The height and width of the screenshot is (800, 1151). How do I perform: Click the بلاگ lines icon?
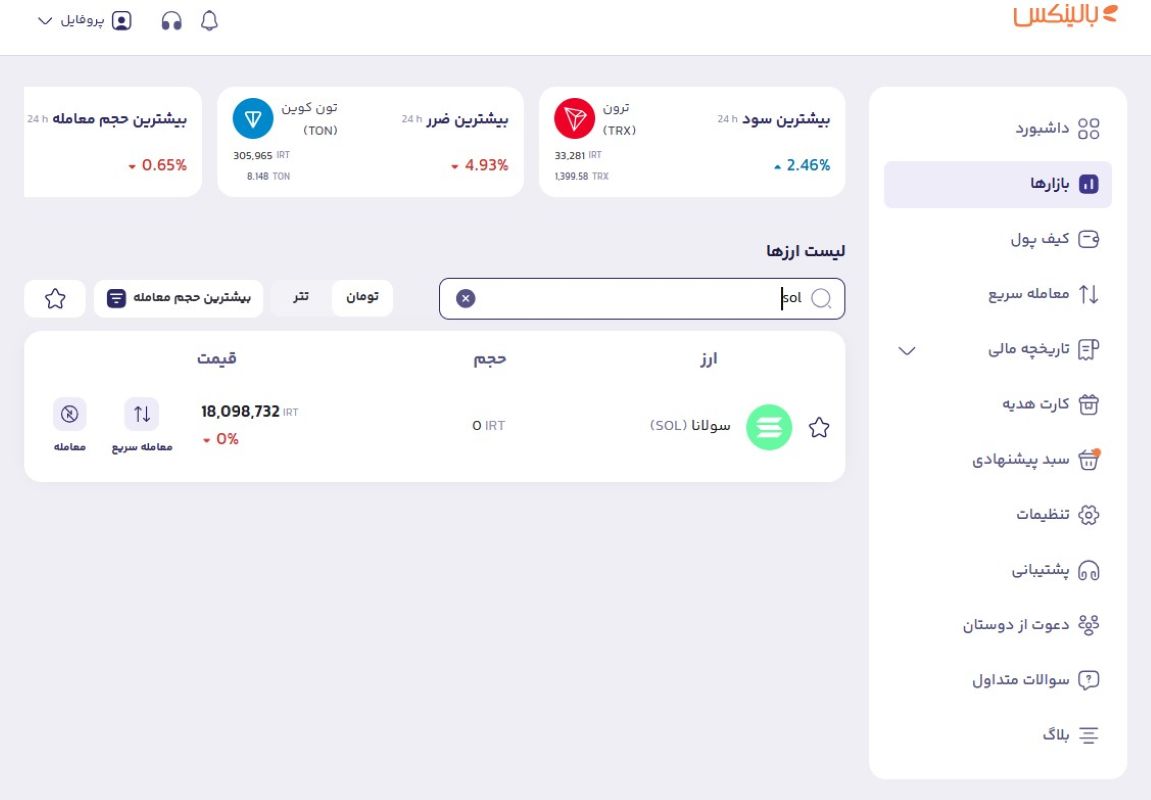(1089, 735)
